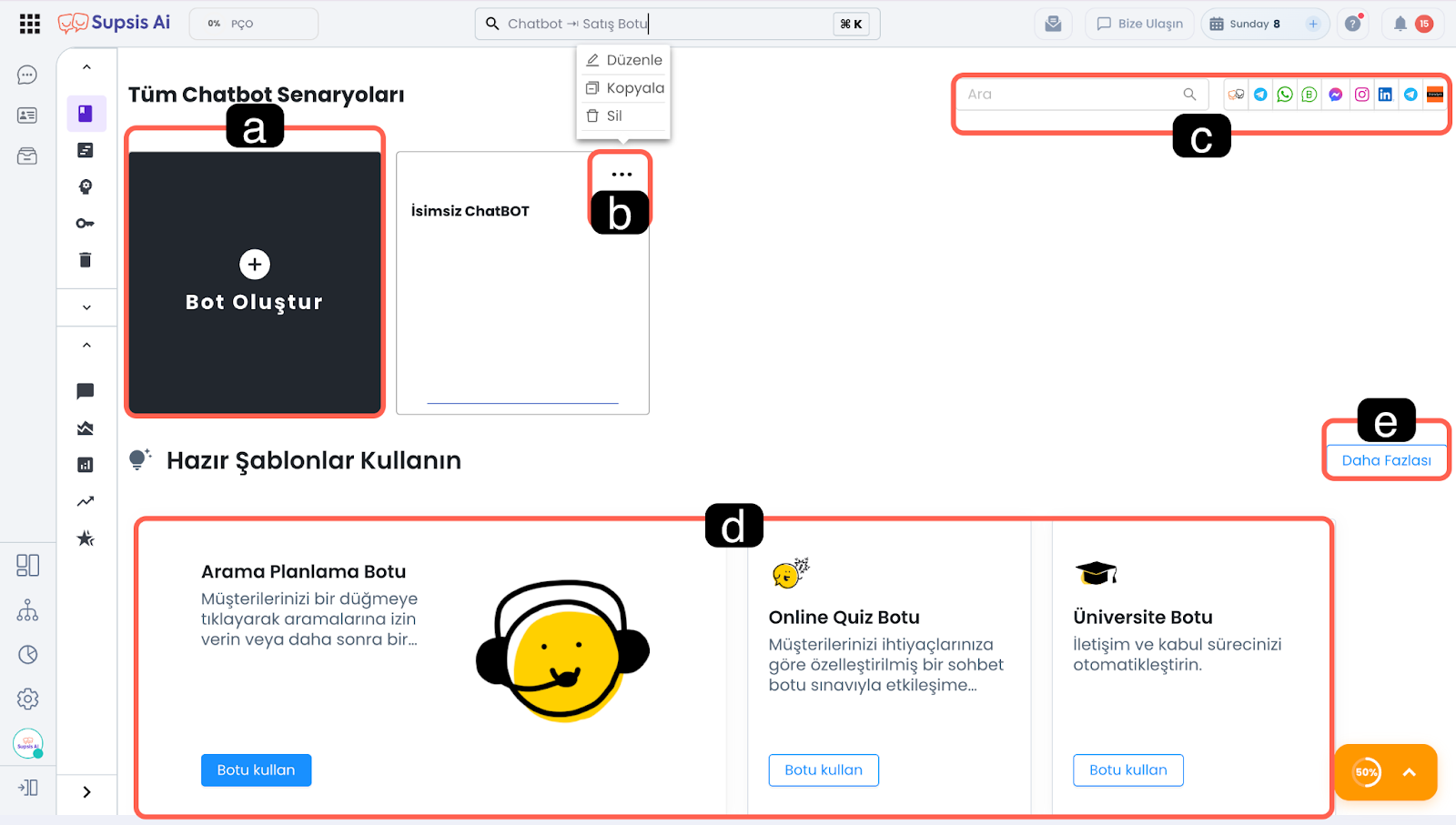Choose Kopyala in the bot menu
The image size is (1456, 825).
coord(624,88)
